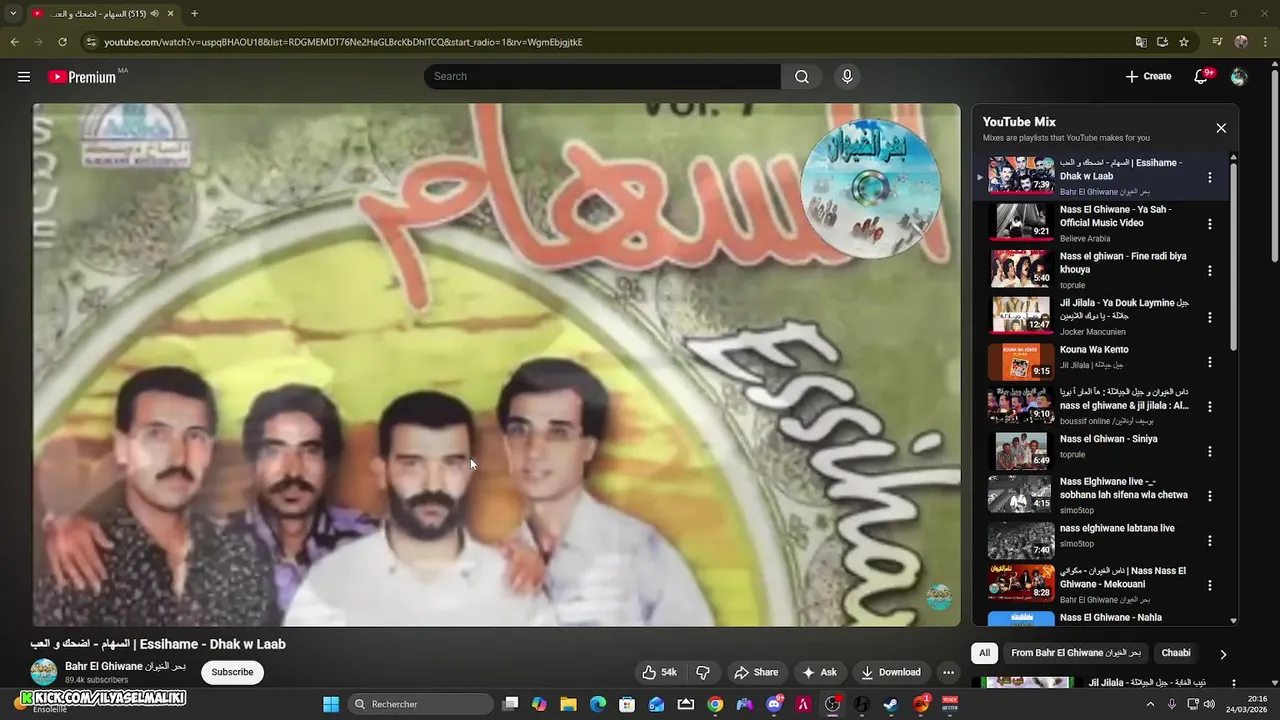Open options for Nass el Ghiwan - Siniya
1280x720 pixels.
coord(1209,451)
